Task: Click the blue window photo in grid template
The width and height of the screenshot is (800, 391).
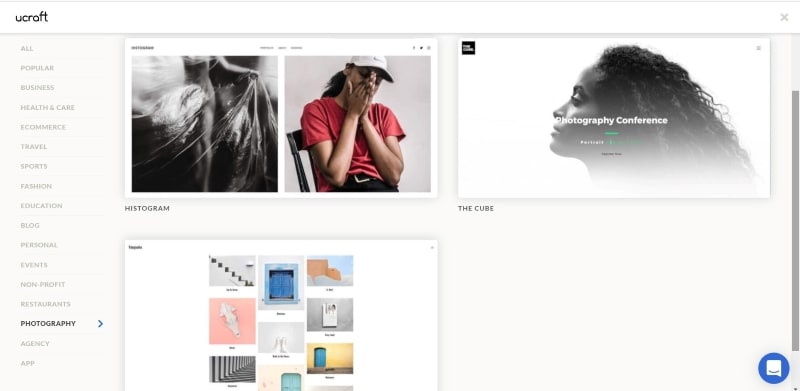Action: [281, 283]
